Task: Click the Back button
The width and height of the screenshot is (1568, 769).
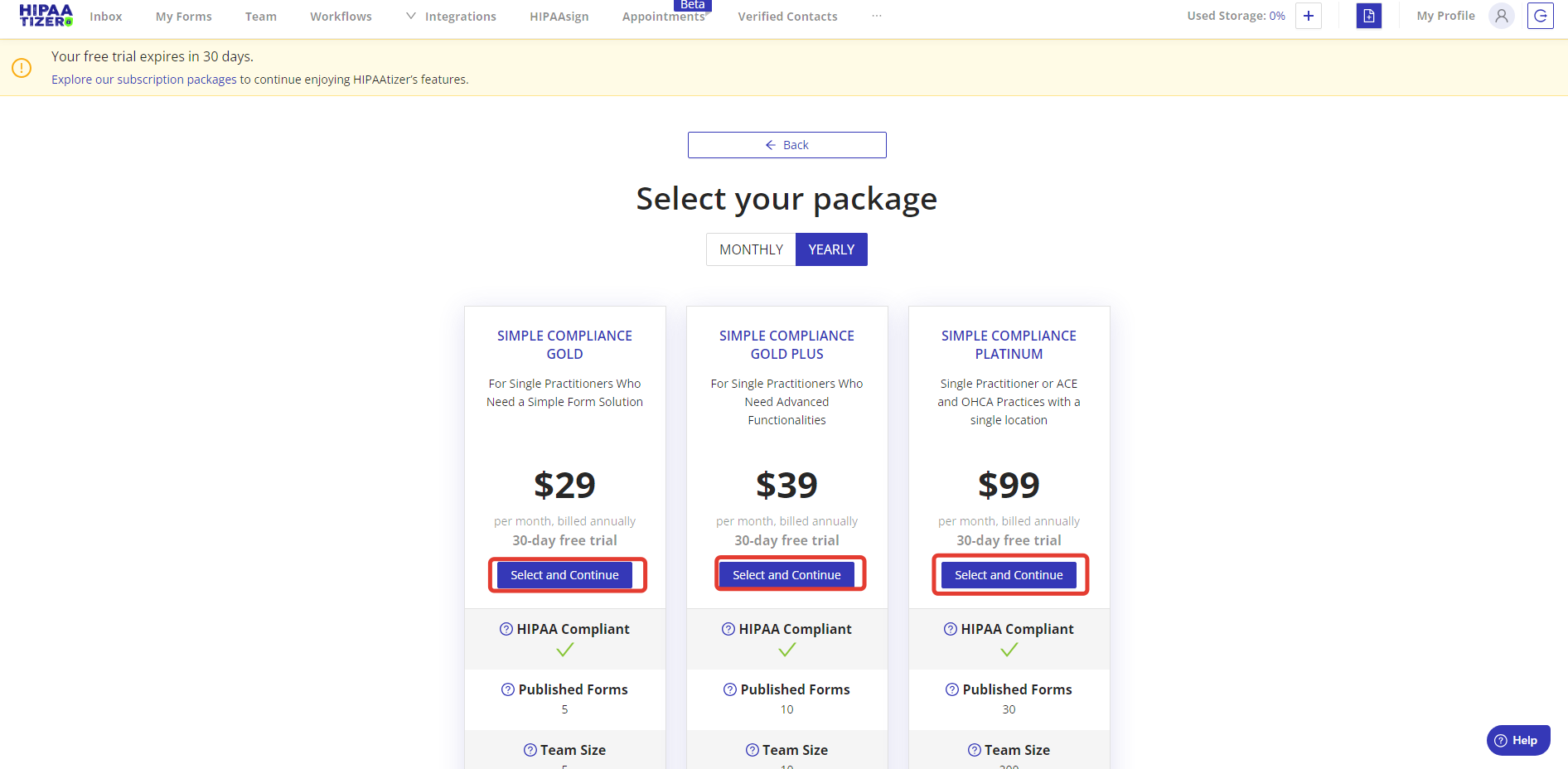Action: click(x=786, y=144)
